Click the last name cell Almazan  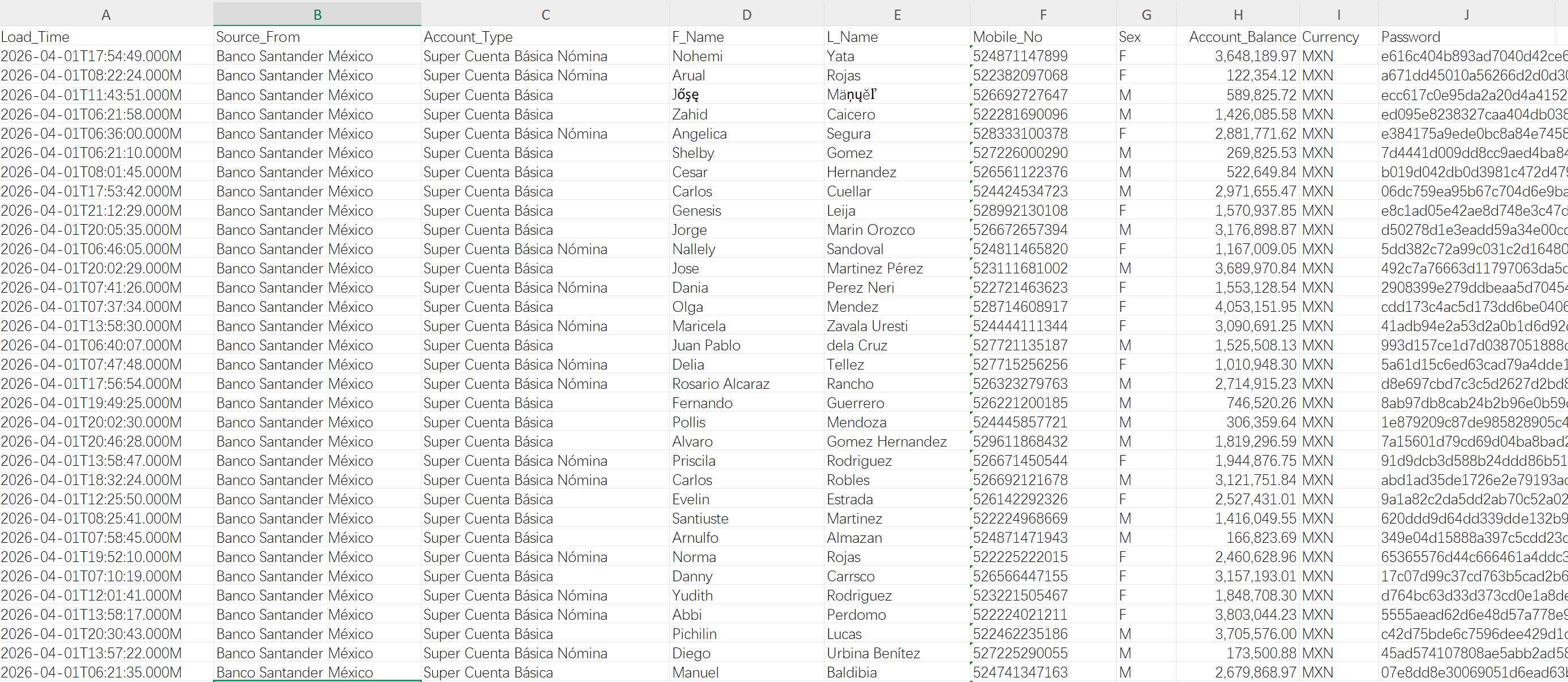point(897,538)
